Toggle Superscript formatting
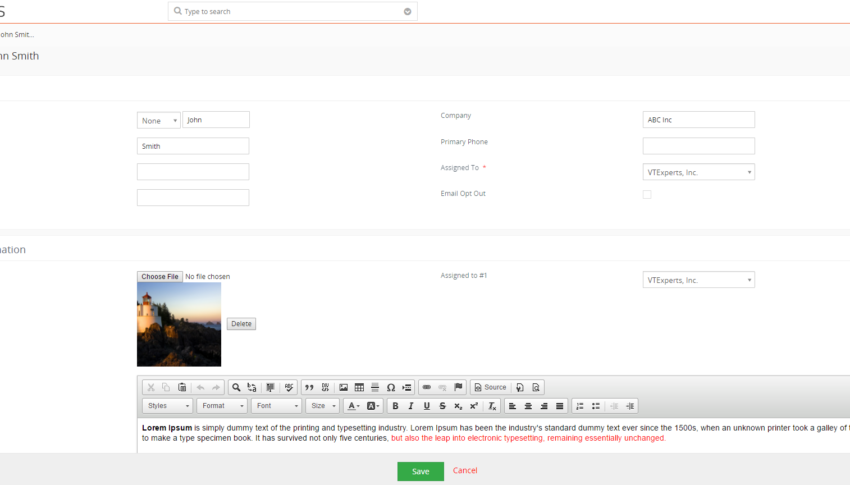 click(x=474, y=406)
